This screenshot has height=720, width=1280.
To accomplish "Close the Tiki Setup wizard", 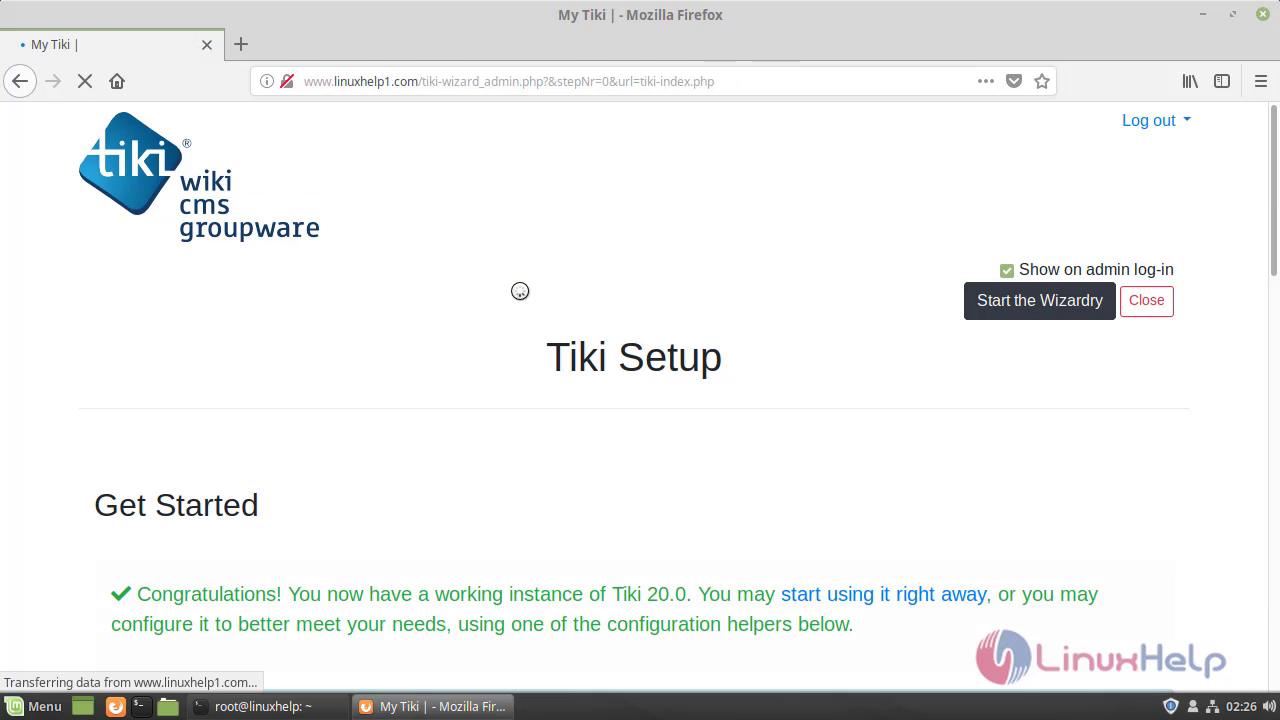I will pos(1146,301).
